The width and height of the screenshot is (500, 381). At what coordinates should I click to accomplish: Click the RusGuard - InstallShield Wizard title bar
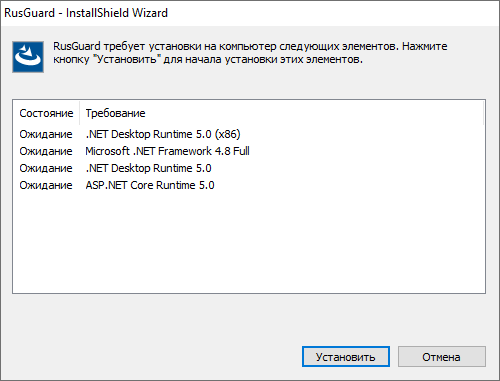(x=250, y=13)
